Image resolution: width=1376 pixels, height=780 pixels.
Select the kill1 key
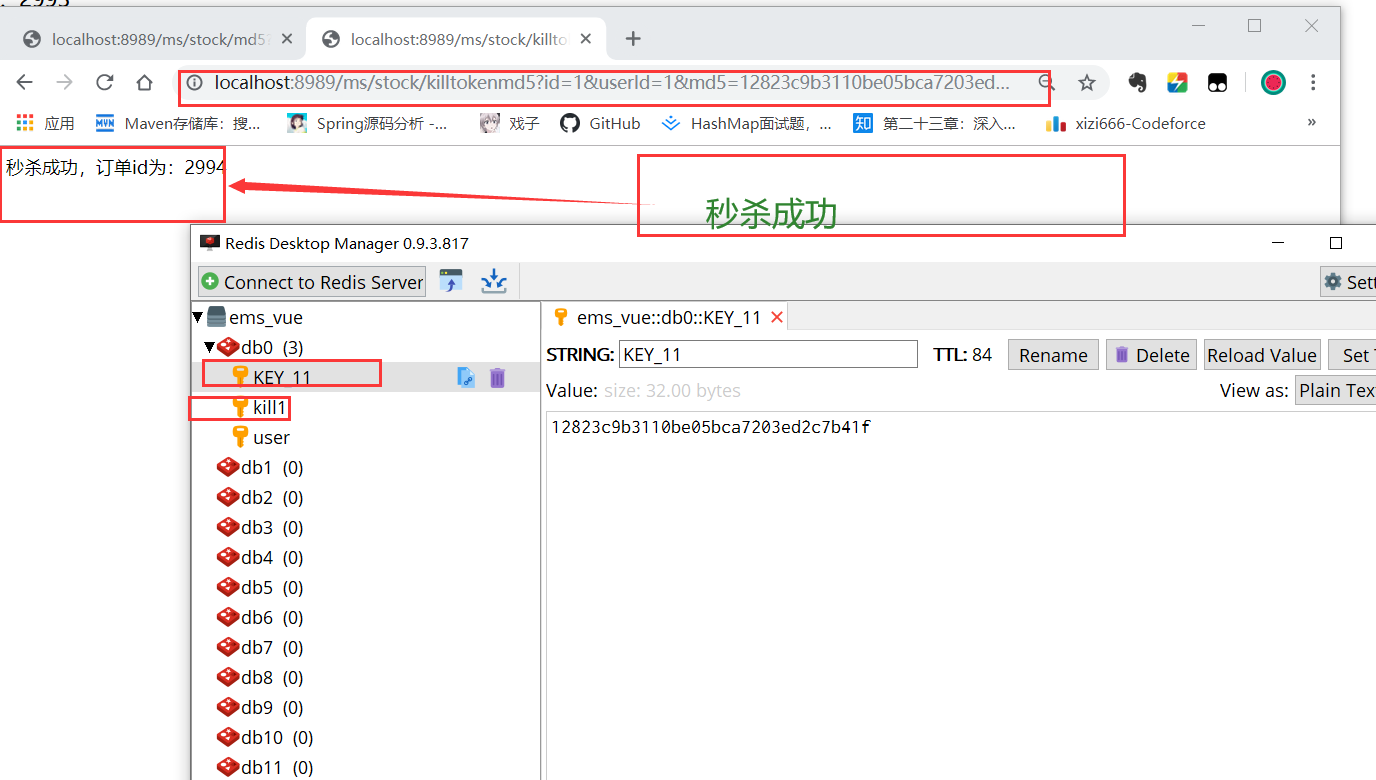(x=270, y=407)
